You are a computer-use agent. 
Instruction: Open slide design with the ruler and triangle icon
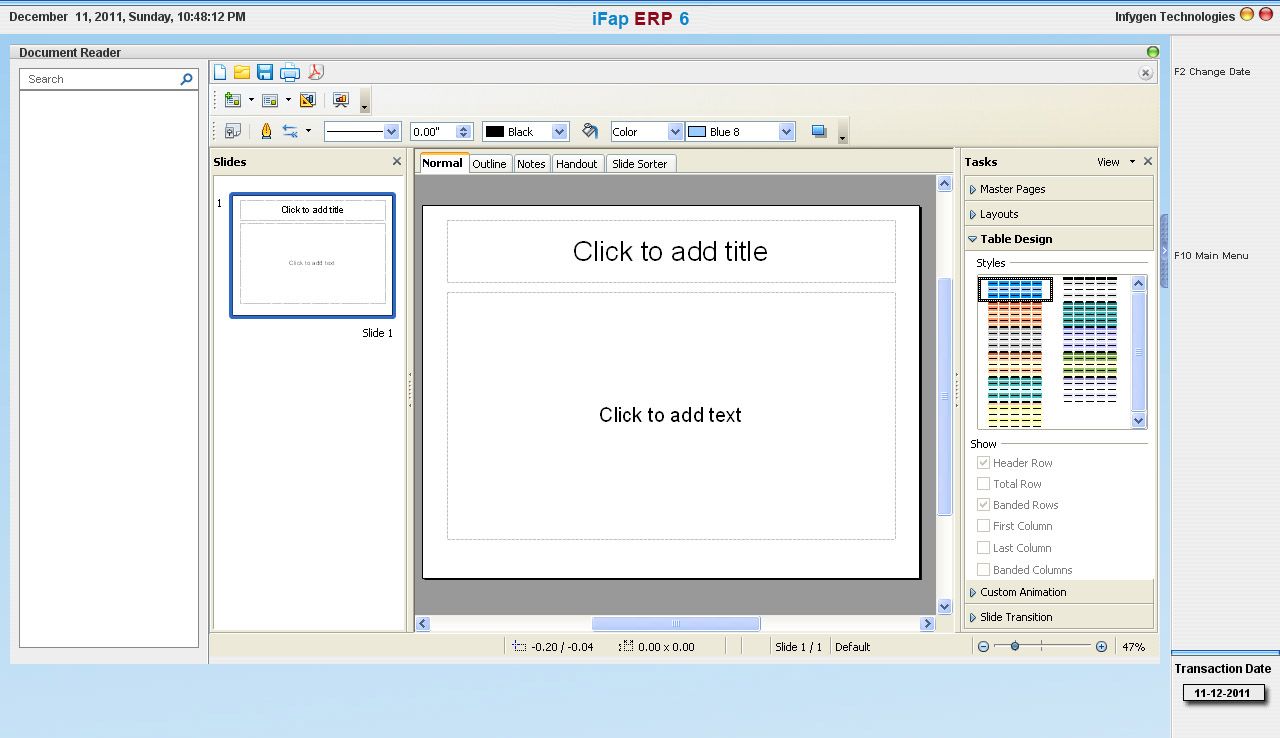point(307,100)
